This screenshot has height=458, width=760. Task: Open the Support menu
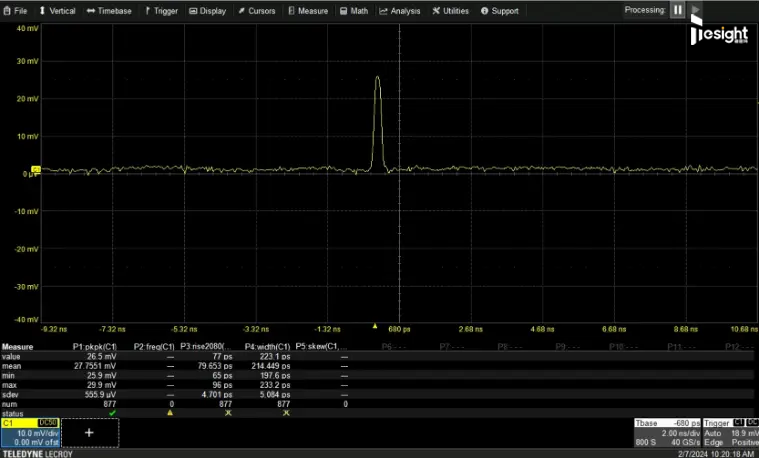500,11
